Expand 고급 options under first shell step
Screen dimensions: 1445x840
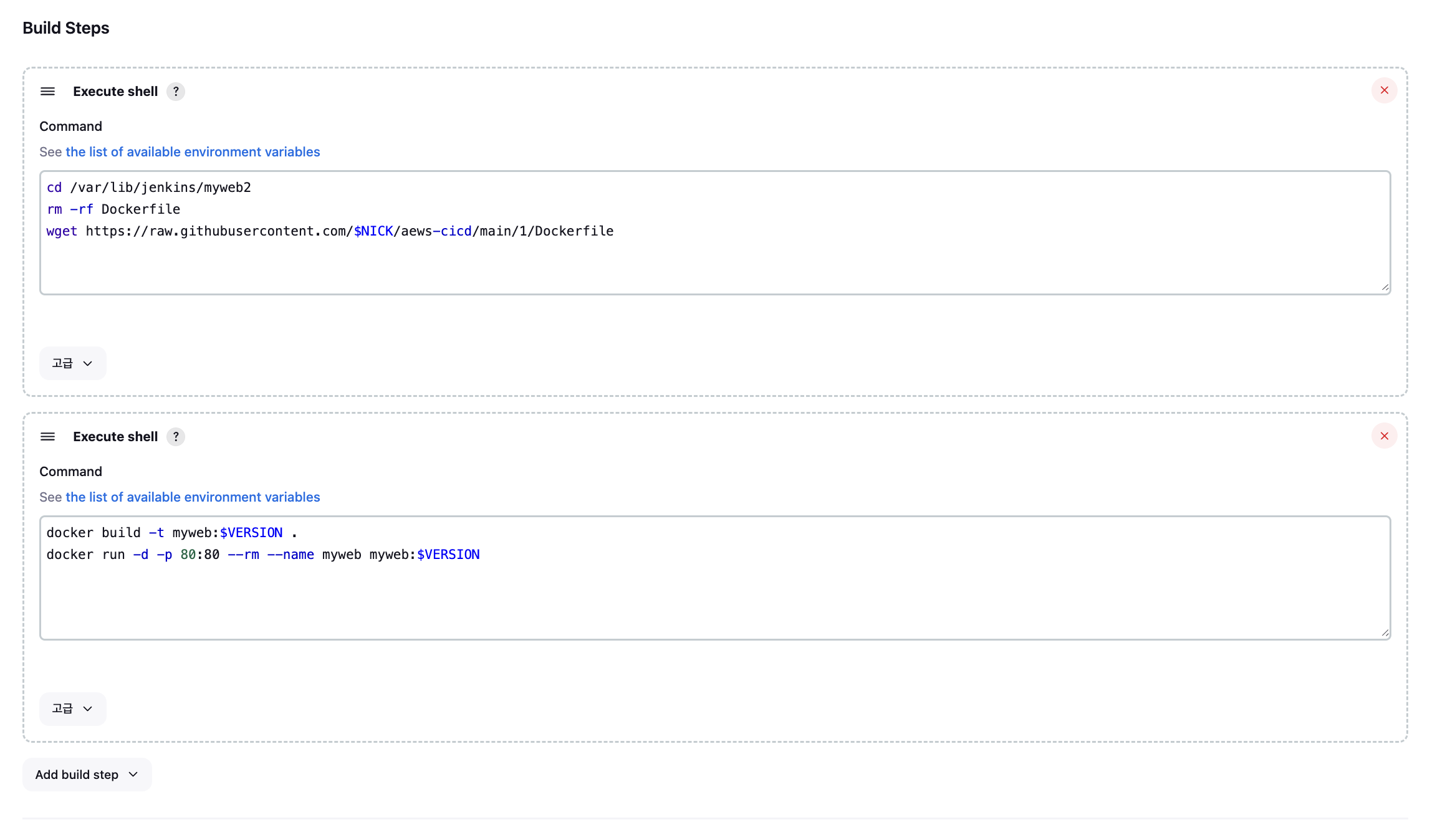(72, 363)
